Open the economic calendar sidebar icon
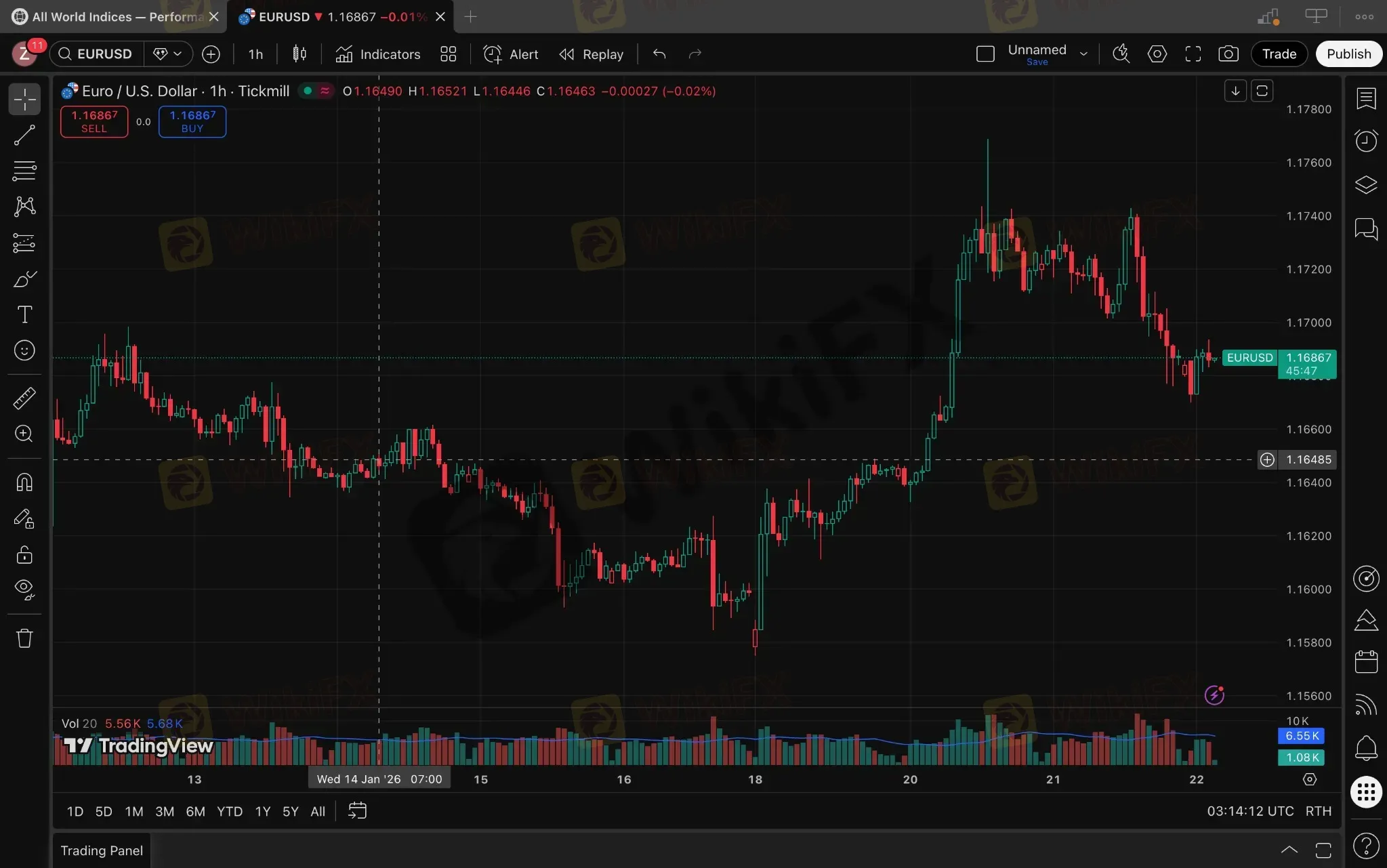 click(x=1366, y=661)
